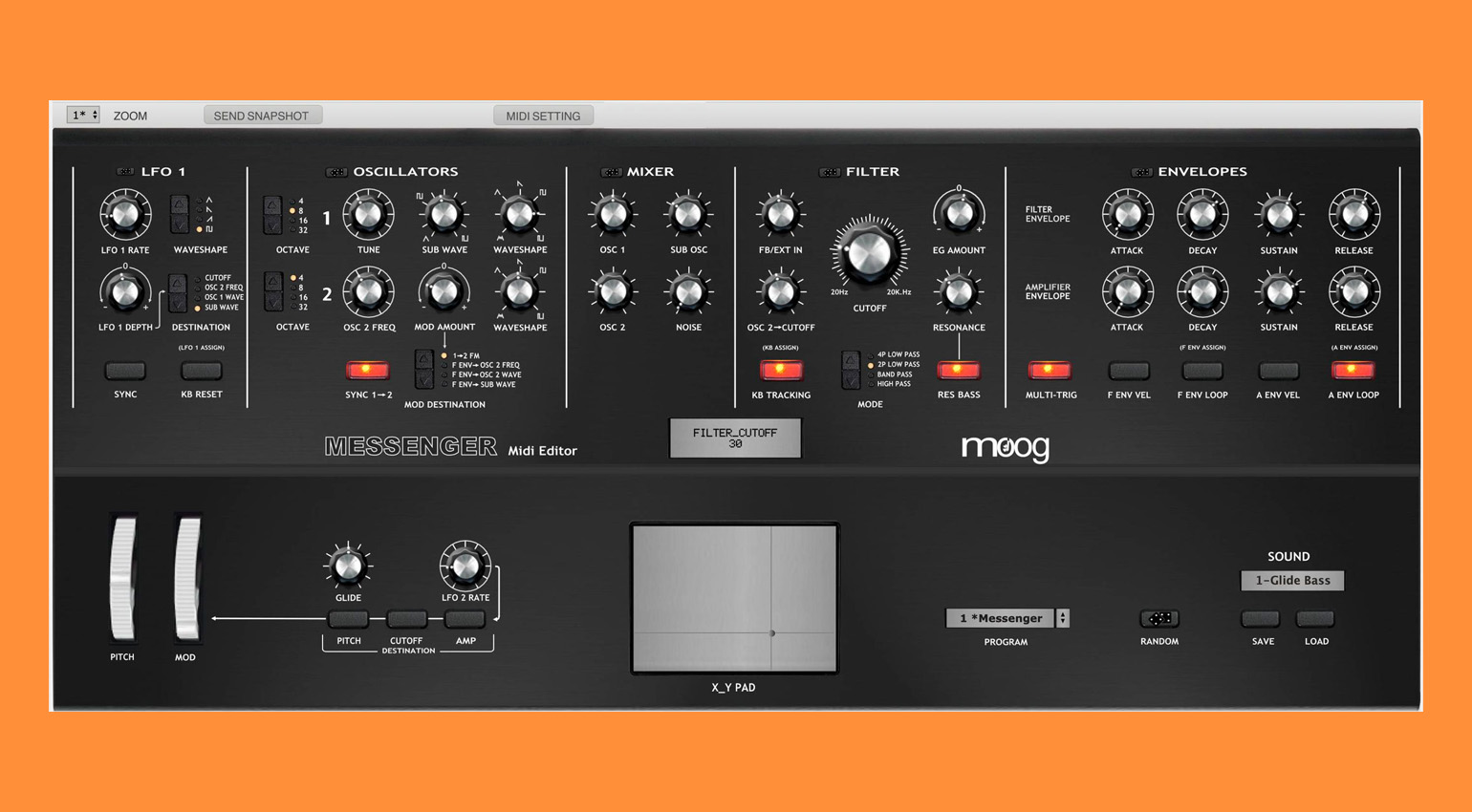
Task: Enable the F Env Vel switch
Action: pos(1128,370)
